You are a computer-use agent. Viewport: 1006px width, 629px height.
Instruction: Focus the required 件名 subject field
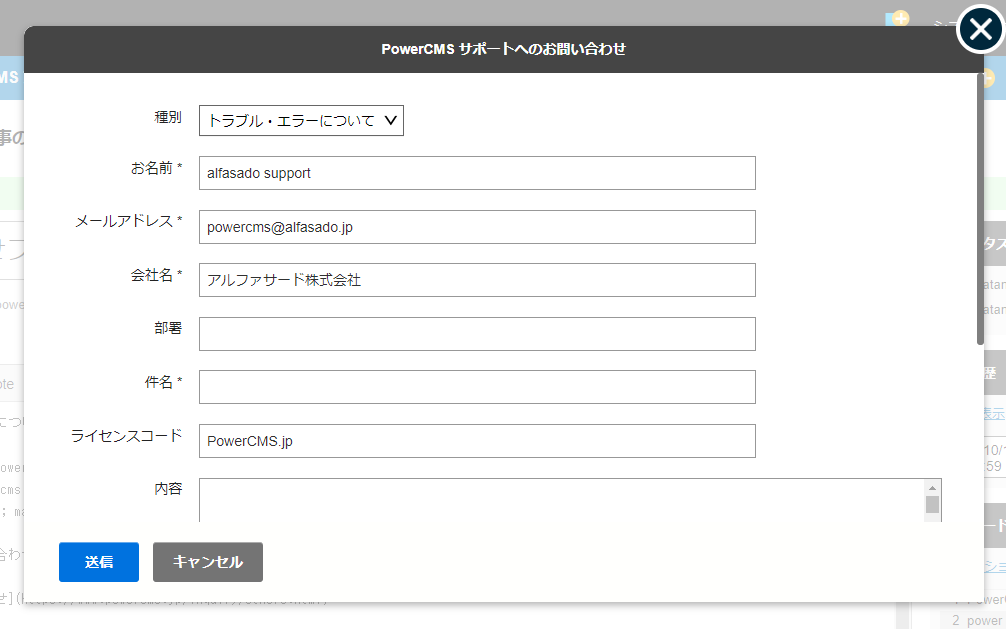coord(477,387)
